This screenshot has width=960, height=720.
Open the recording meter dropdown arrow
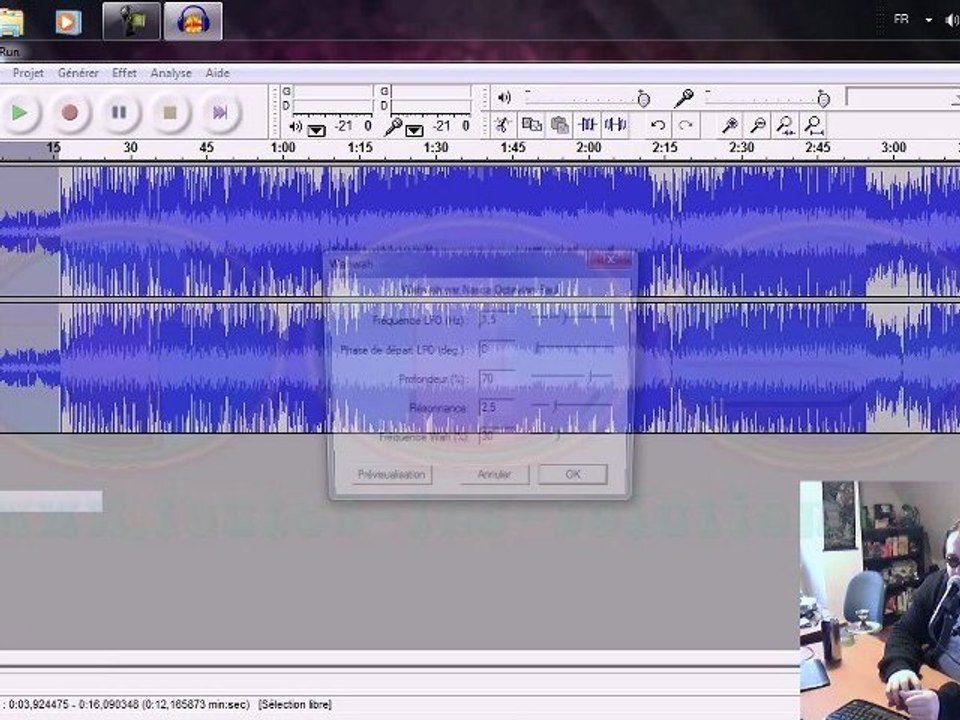(x=414, y=130)
